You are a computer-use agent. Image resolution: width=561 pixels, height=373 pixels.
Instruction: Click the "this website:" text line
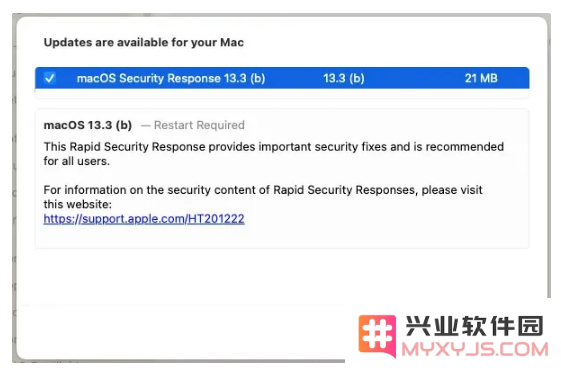click(x=78, y=204)
